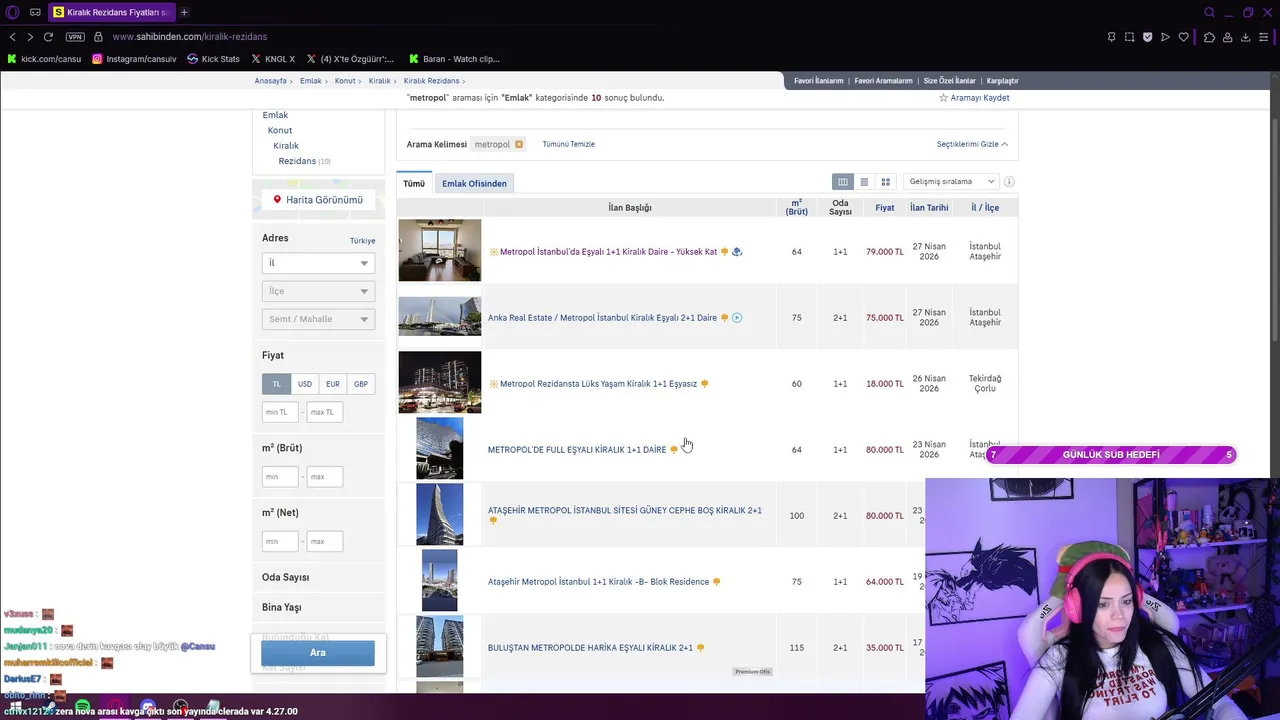The height and width of the screenshot is (720, 1280).
Task: Save the search with Aramayı Kaydet star
Action: [974, 98]
